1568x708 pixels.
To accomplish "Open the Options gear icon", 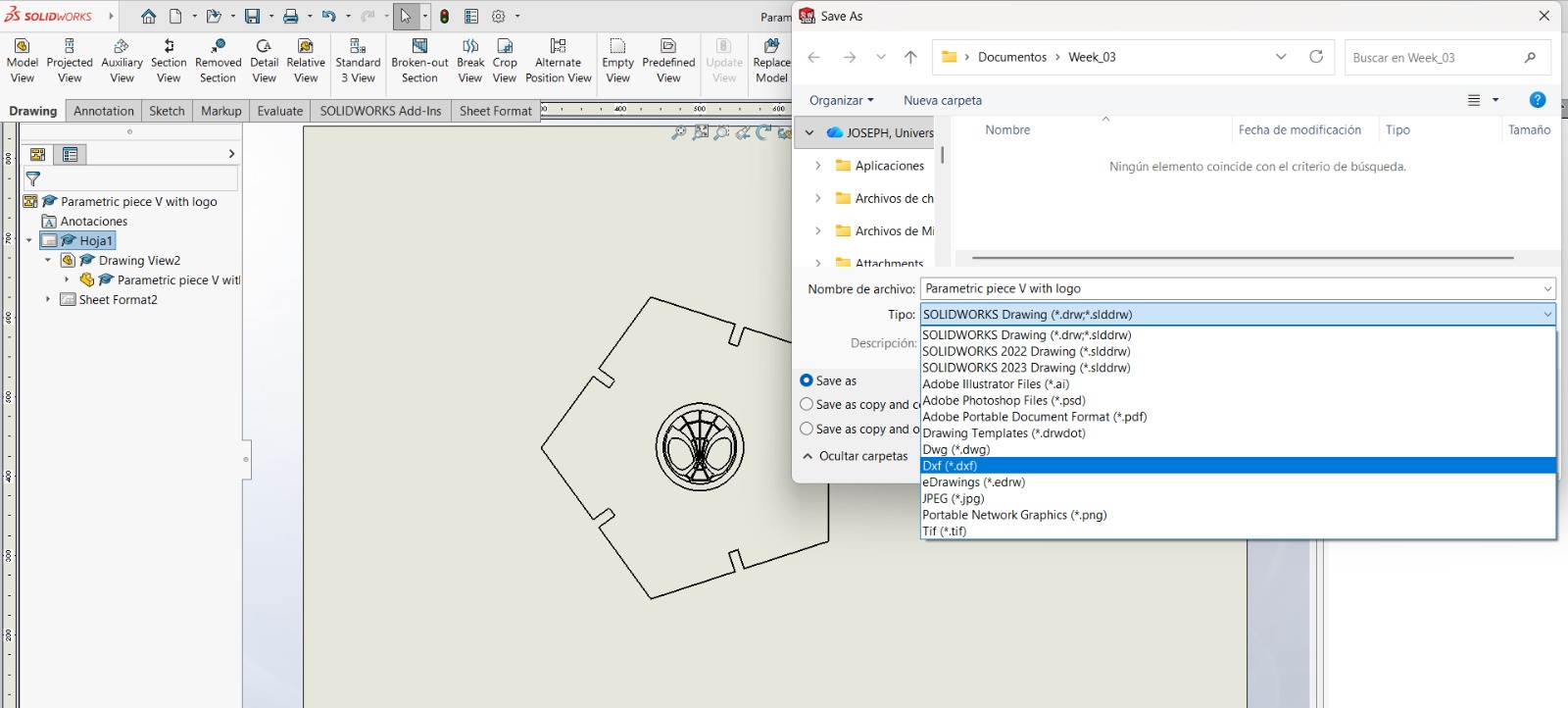I will pyautogui.click(x=499, y=17).
